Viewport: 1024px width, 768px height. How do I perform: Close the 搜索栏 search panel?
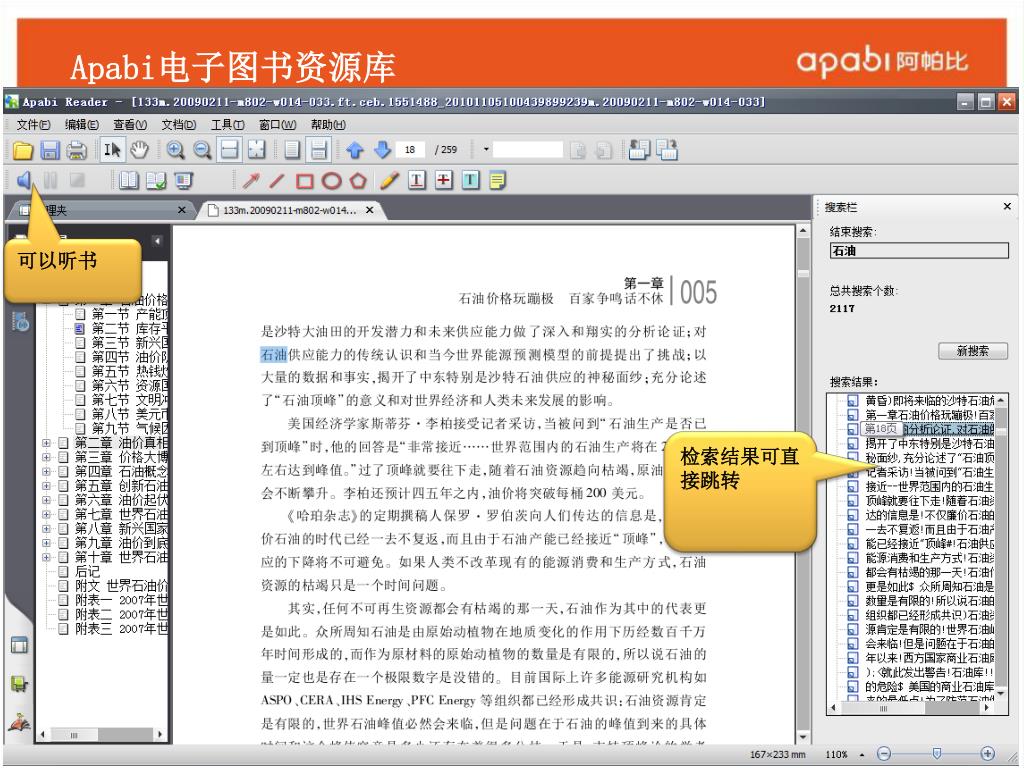tap(1007, 206)
